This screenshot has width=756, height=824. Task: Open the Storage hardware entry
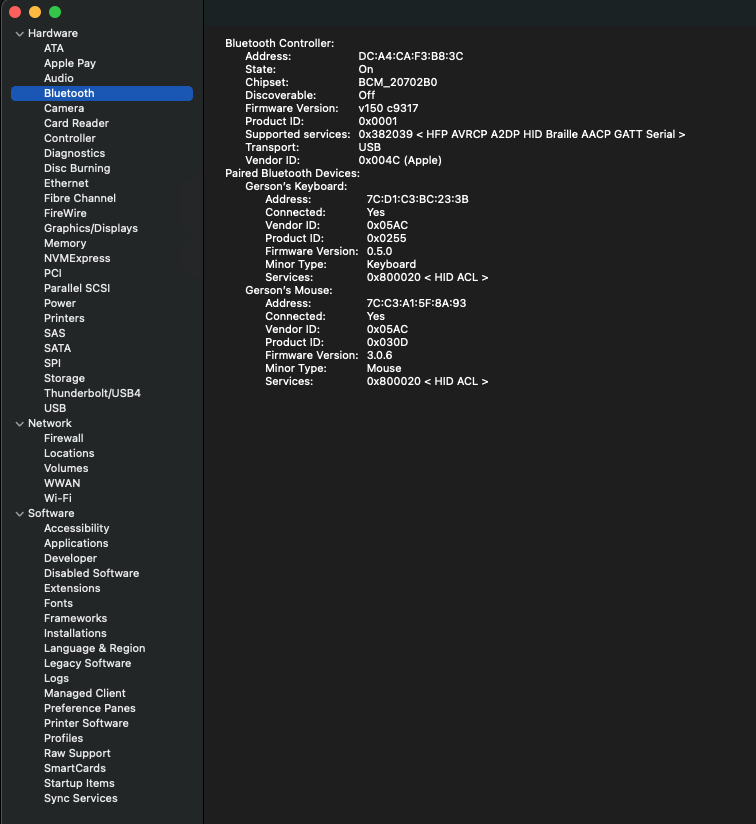tap(64, 378)
